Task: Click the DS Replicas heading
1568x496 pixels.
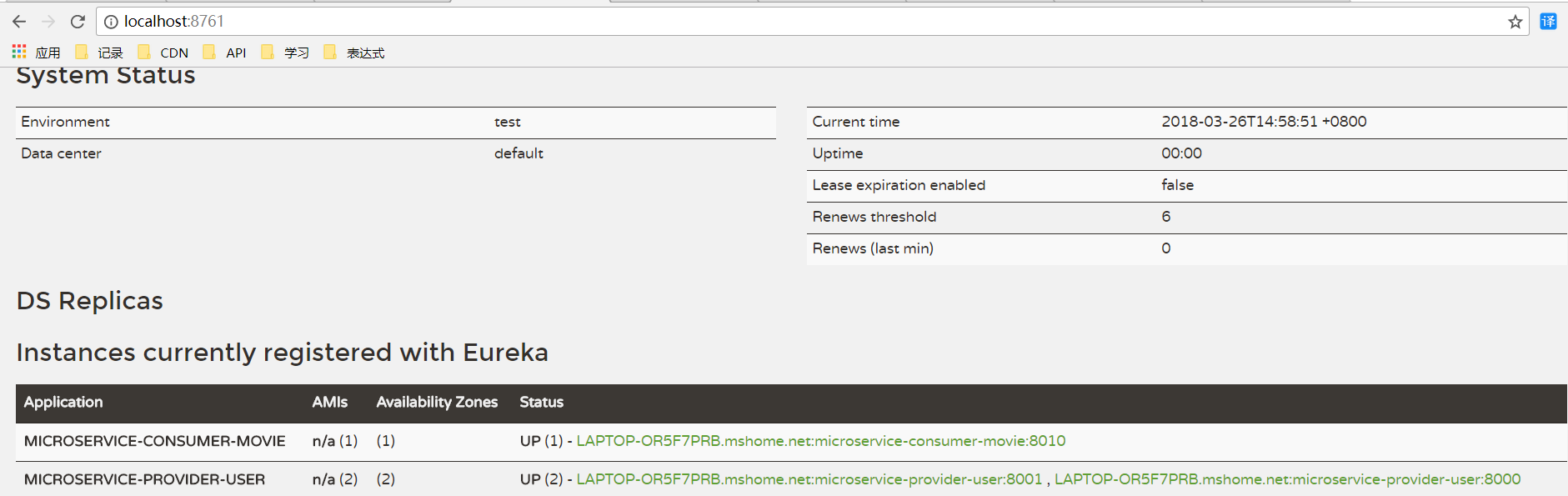Action: 90,301
